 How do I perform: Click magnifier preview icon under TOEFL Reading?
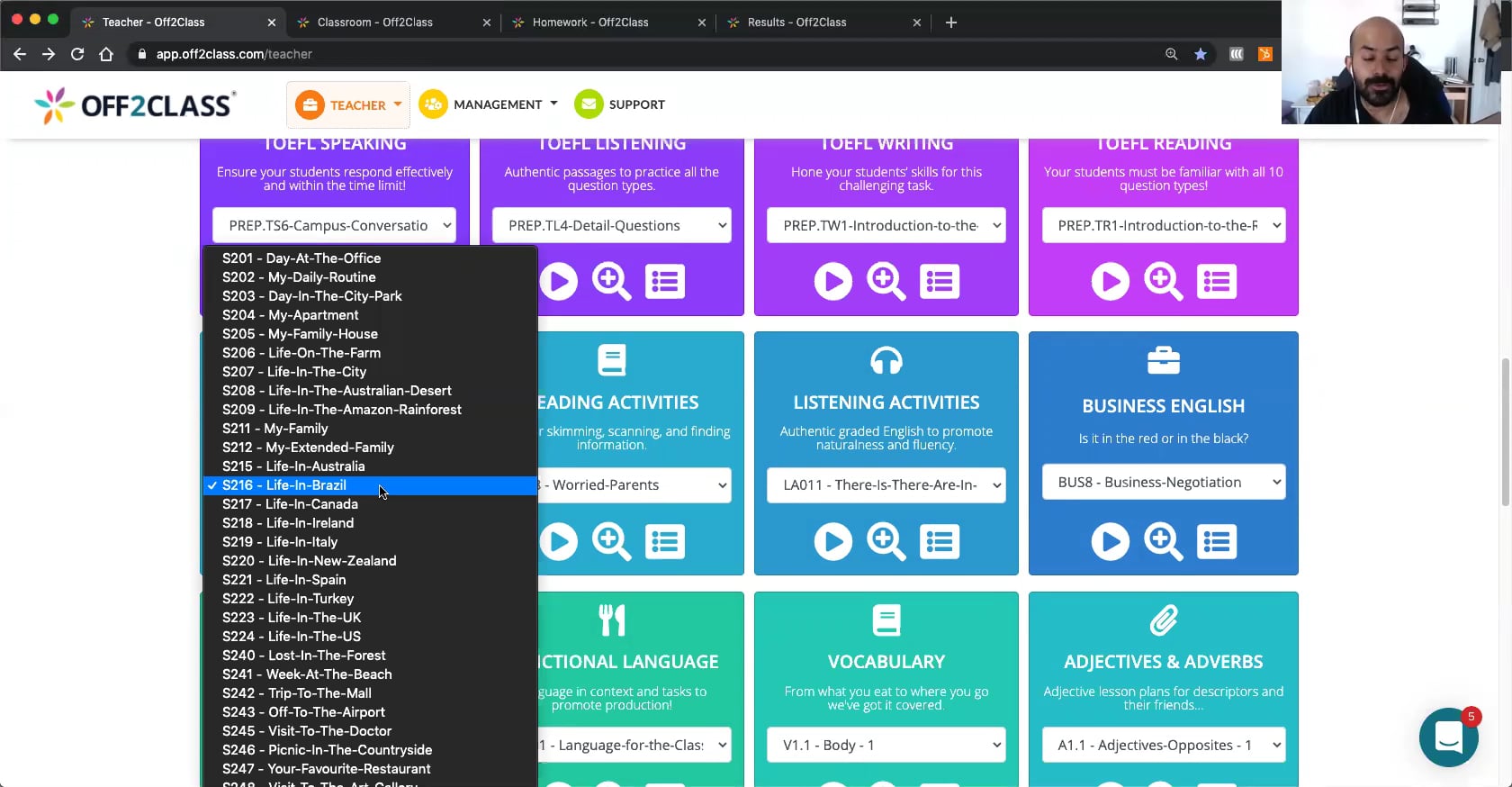point(1163,282)
